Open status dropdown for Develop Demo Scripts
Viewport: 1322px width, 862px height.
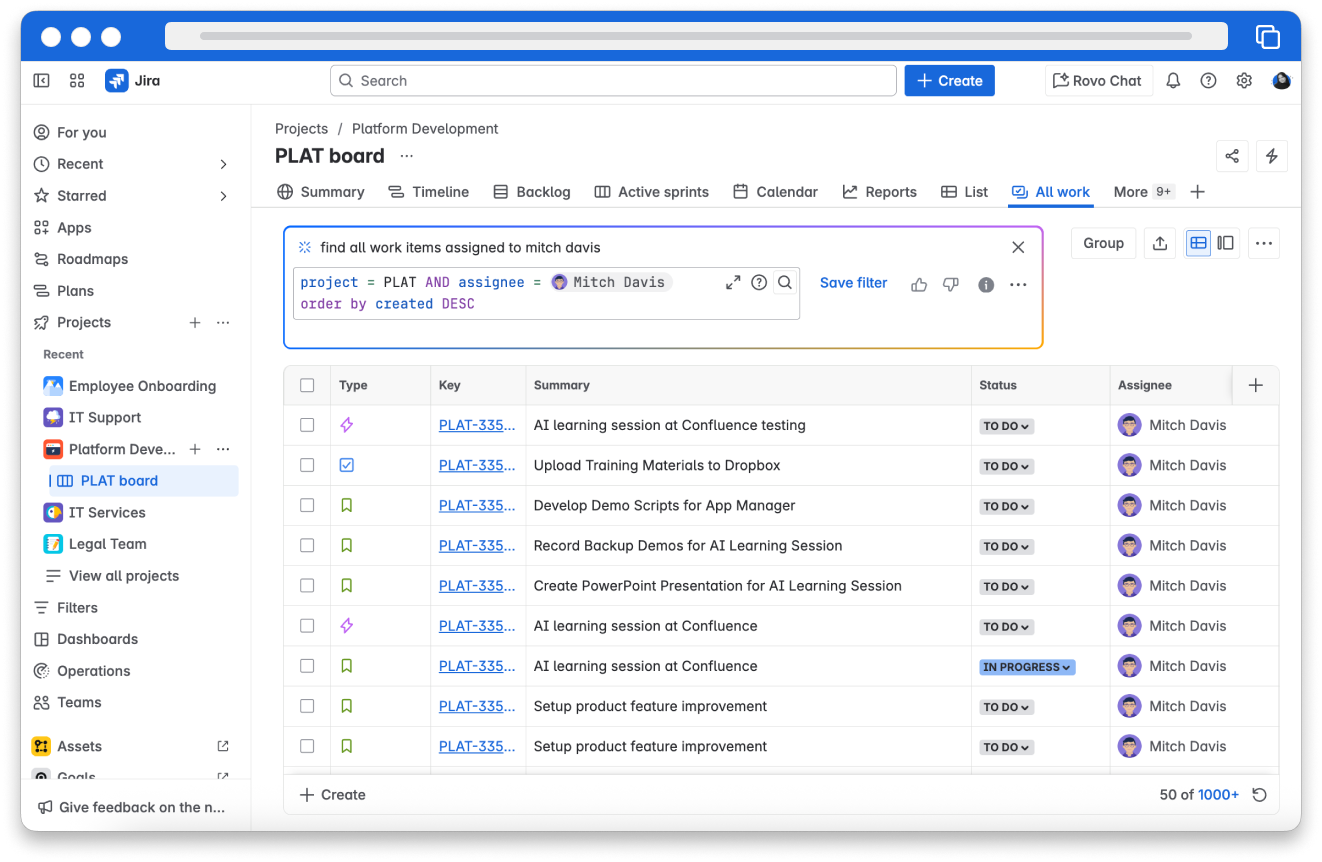pyautogui.click(x=1006, y=506)
